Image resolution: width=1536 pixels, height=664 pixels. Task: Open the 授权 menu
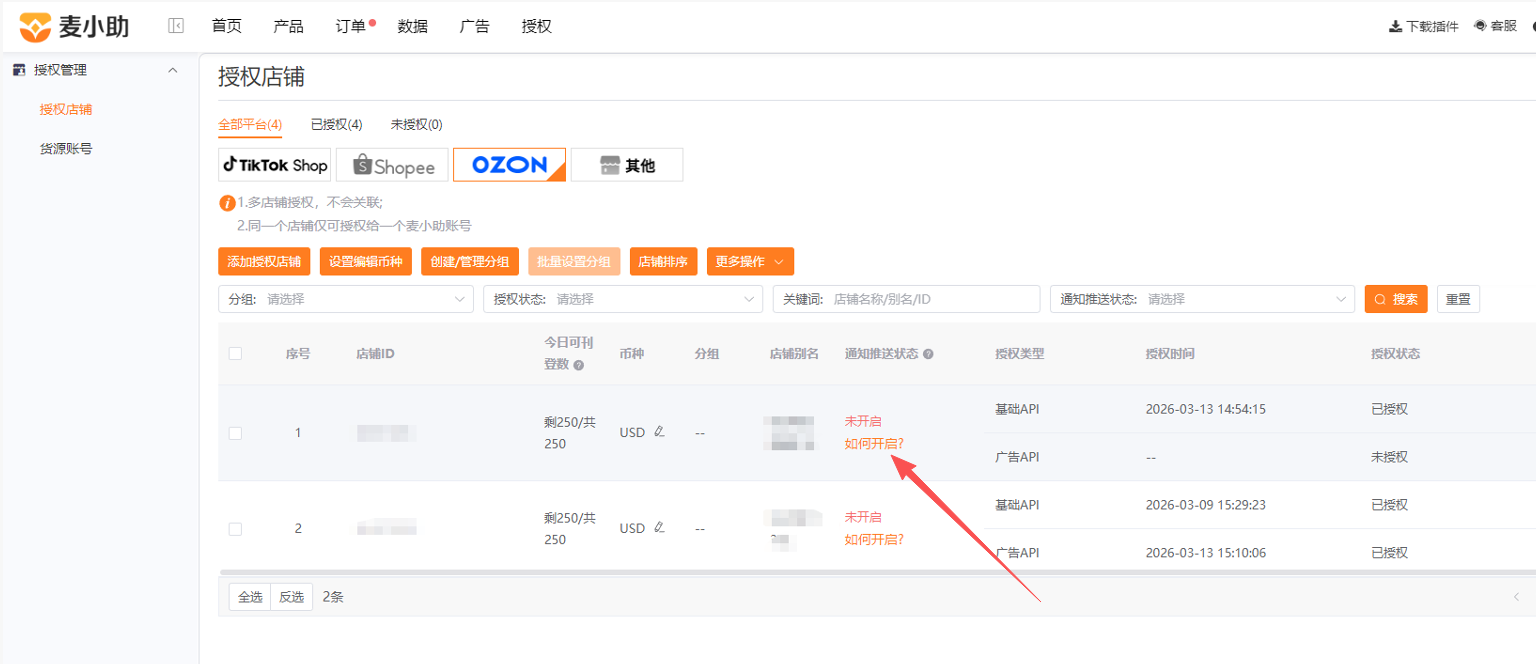coord(537,27)
